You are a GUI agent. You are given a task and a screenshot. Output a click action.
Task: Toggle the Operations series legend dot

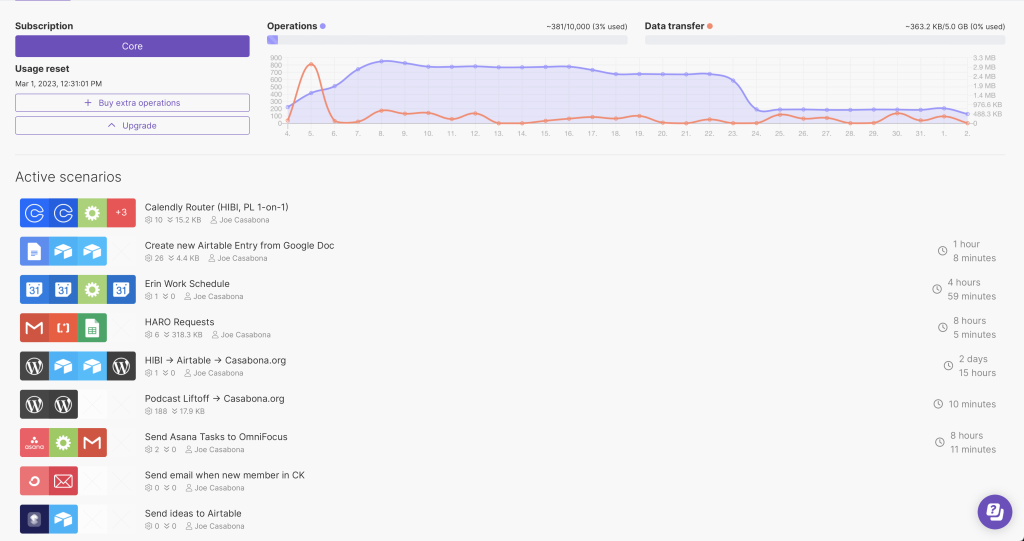pyautogui.click(x=323, y=26)
